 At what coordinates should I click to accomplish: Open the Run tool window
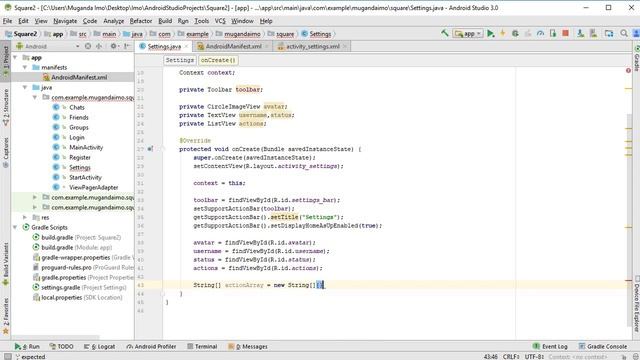pyautogui.click(x=27, y=347)
